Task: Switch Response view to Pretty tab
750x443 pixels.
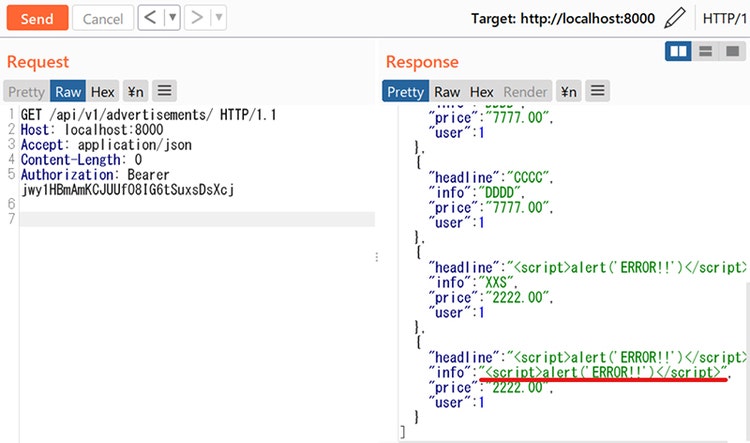Action: pyautogui.click(x=405, y=91)
